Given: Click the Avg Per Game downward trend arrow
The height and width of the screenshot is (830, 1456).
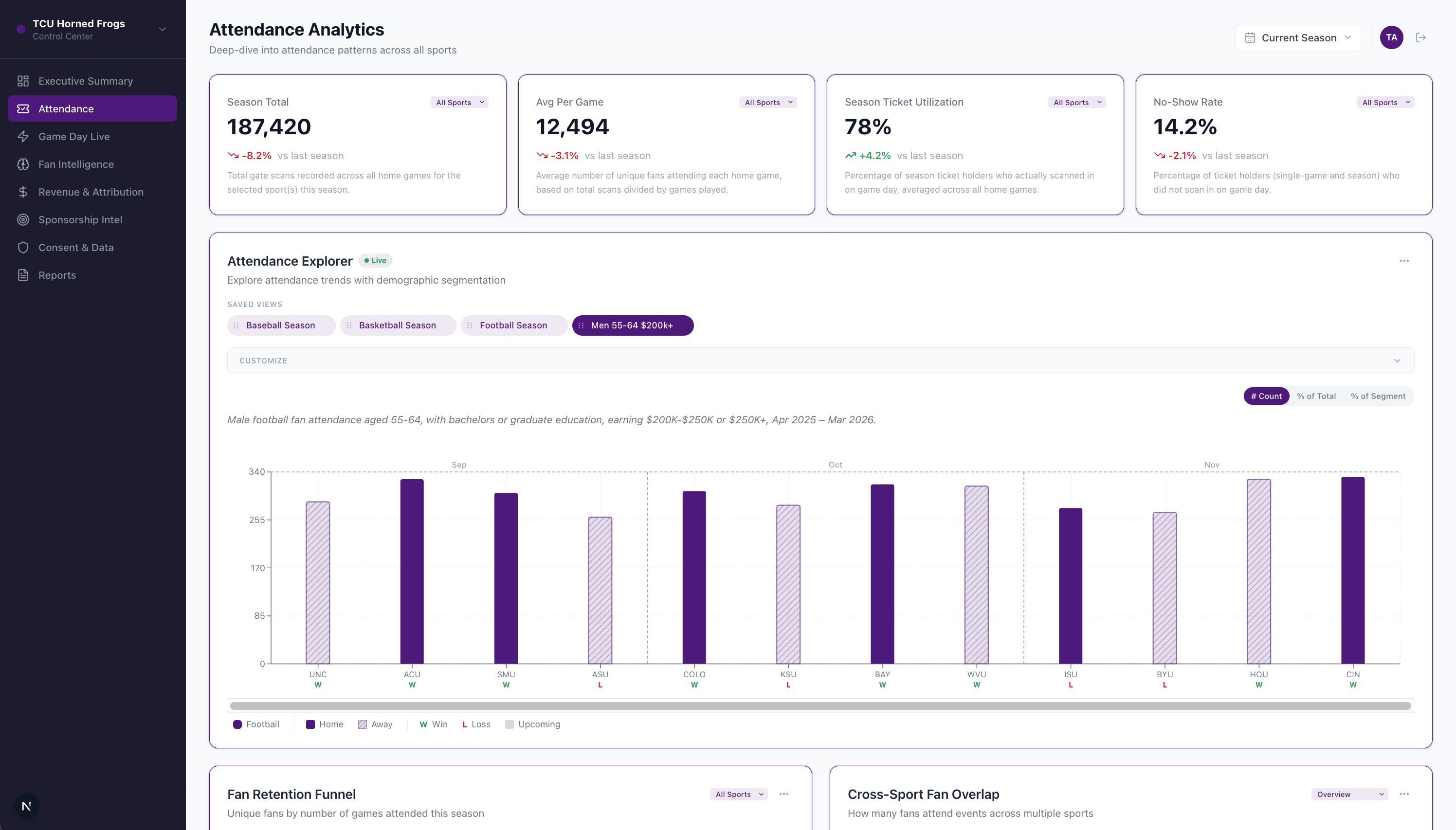Looking at the screenshot, I should [542, 156].
